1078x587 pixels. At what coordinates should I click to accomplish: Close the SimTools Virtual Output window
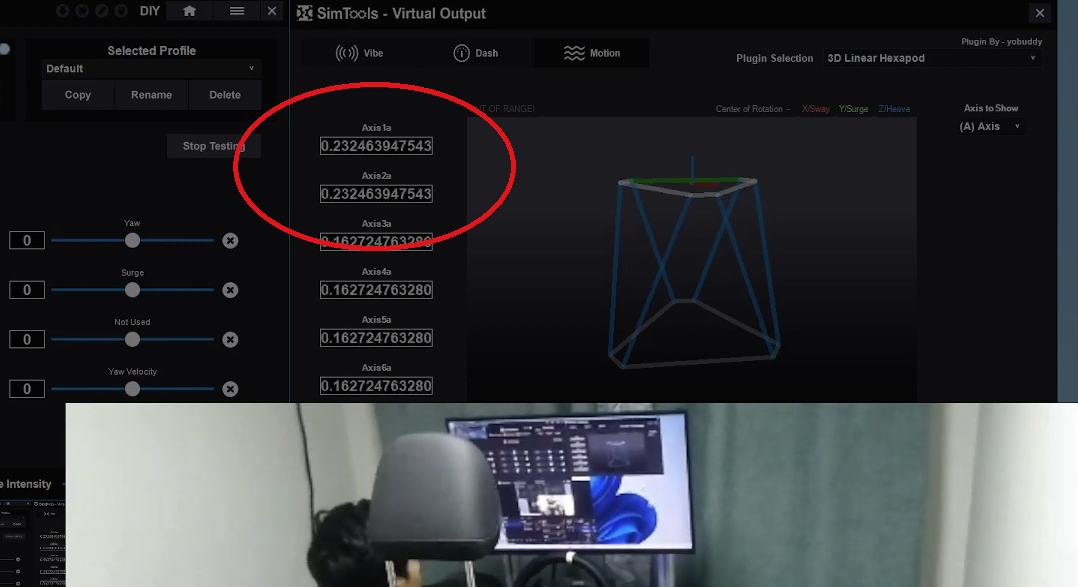point(1040,12)
